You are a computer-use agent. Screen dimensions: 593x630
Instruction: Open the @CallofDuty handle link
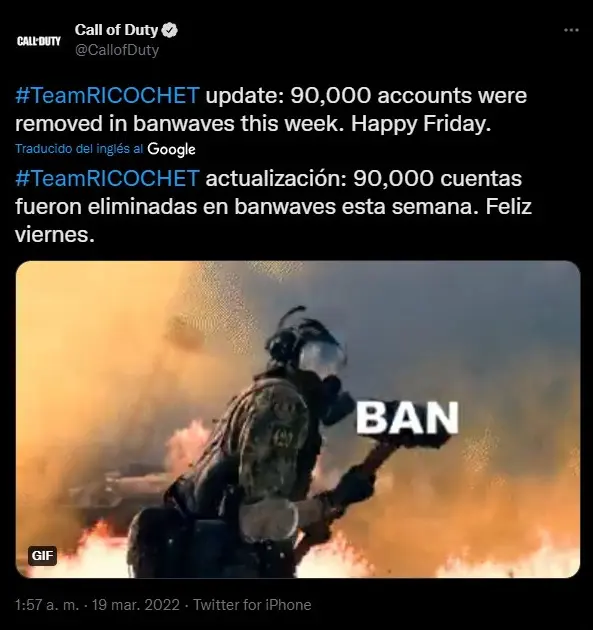click(117, 50)
